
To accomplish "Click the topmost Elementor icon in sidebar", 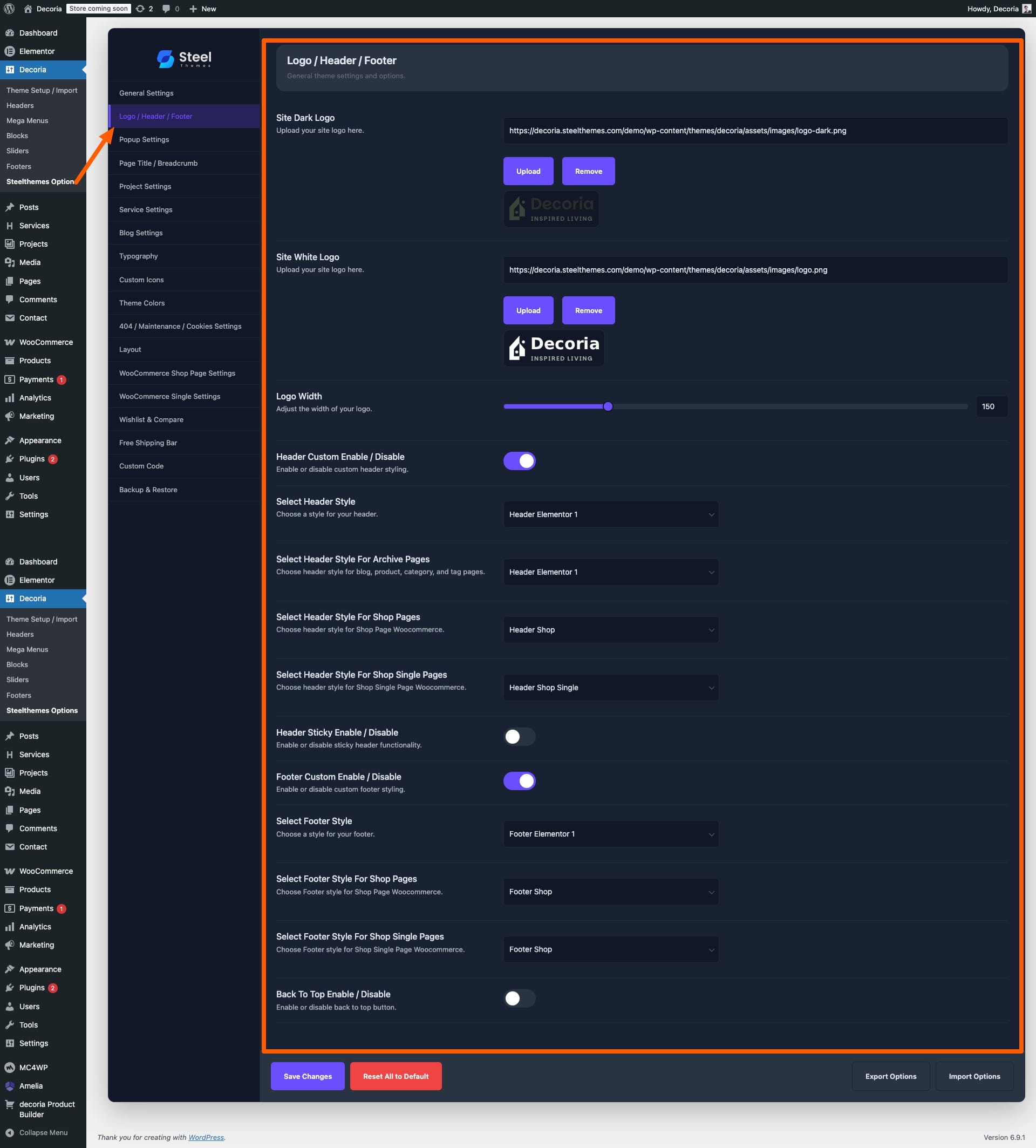I will tap(10, 51).
